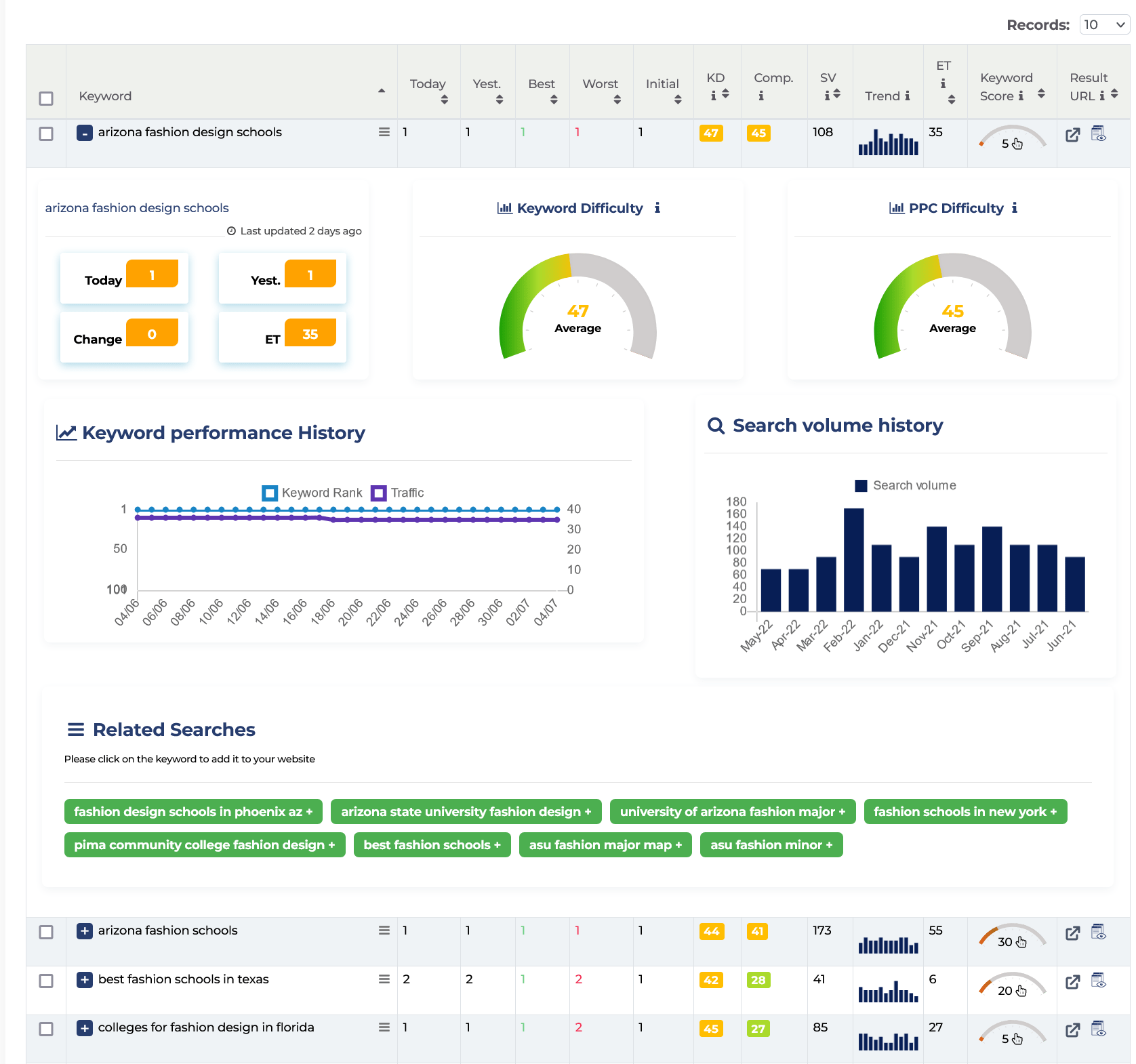Add 'pima community college fashion design' keyword
Viewport: 1136px width, 1064px height.
click(205, 845)
